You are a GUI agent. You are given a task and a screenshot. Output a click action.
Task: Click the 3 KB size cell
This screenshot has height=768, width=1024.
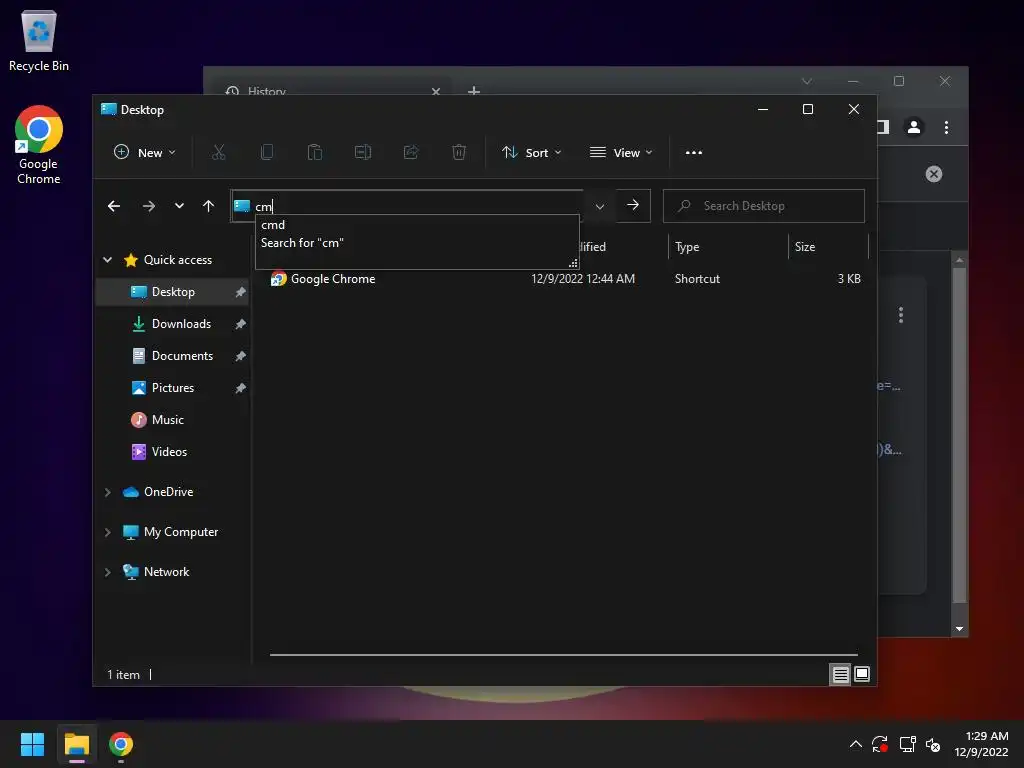tap(849, 279)
